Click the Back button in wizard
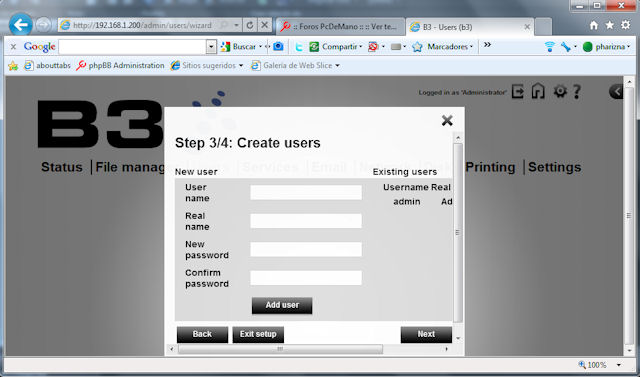The height and width of the screenshot is (377, 640). [202, 334]
